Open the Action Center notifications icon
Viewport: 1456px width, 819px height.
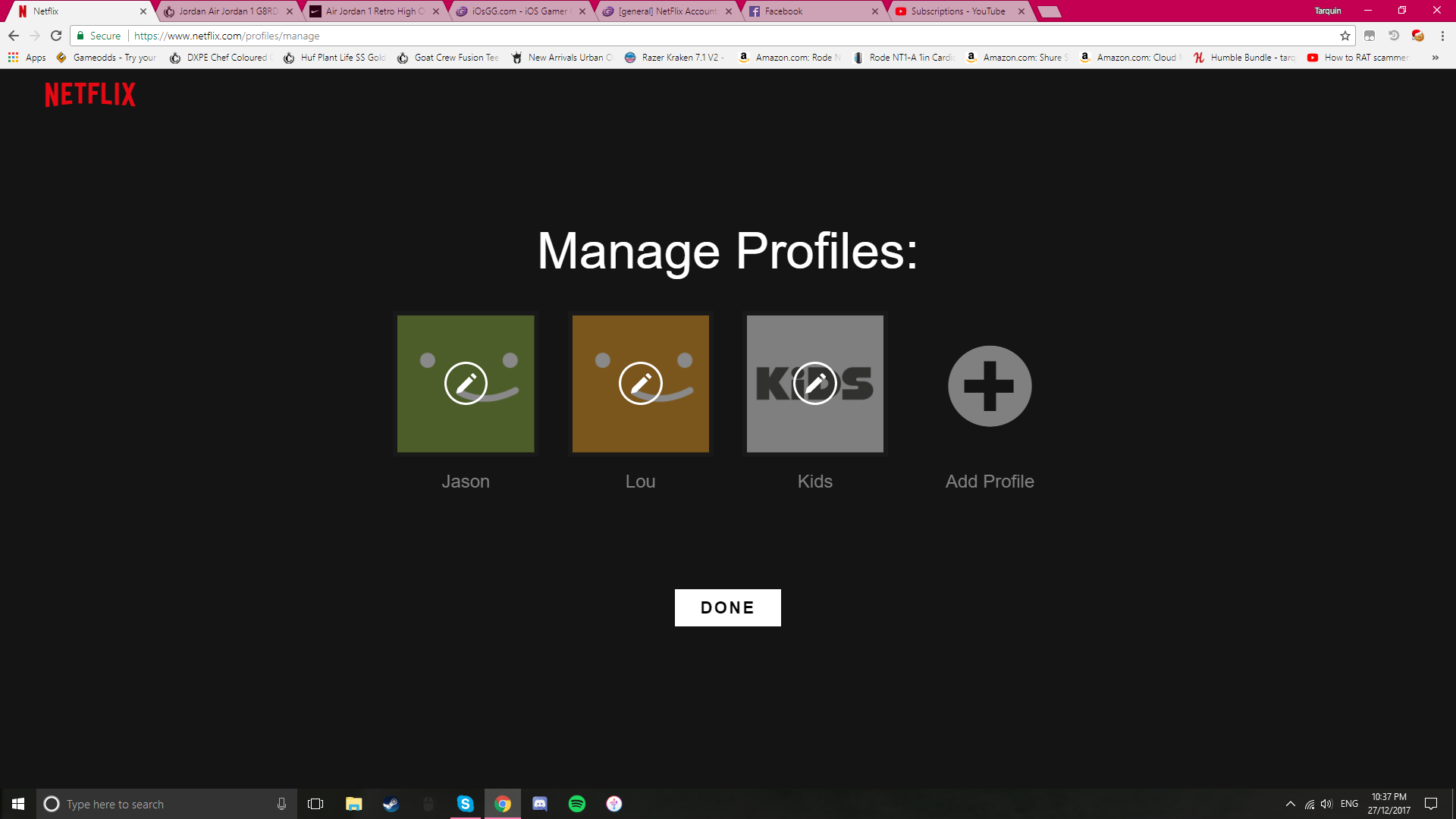point(1431,804)
